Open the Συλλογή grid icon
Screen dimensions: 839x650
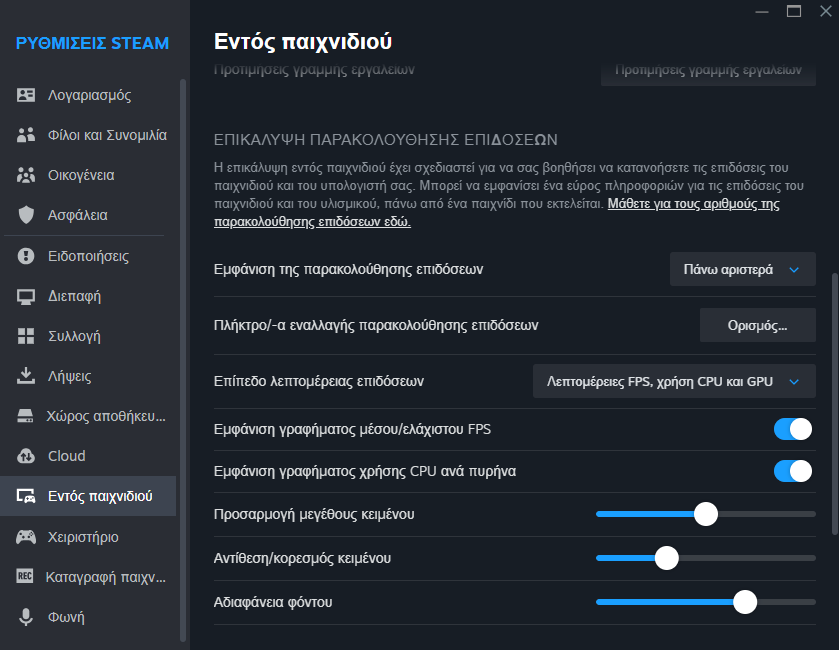point(27,336)
